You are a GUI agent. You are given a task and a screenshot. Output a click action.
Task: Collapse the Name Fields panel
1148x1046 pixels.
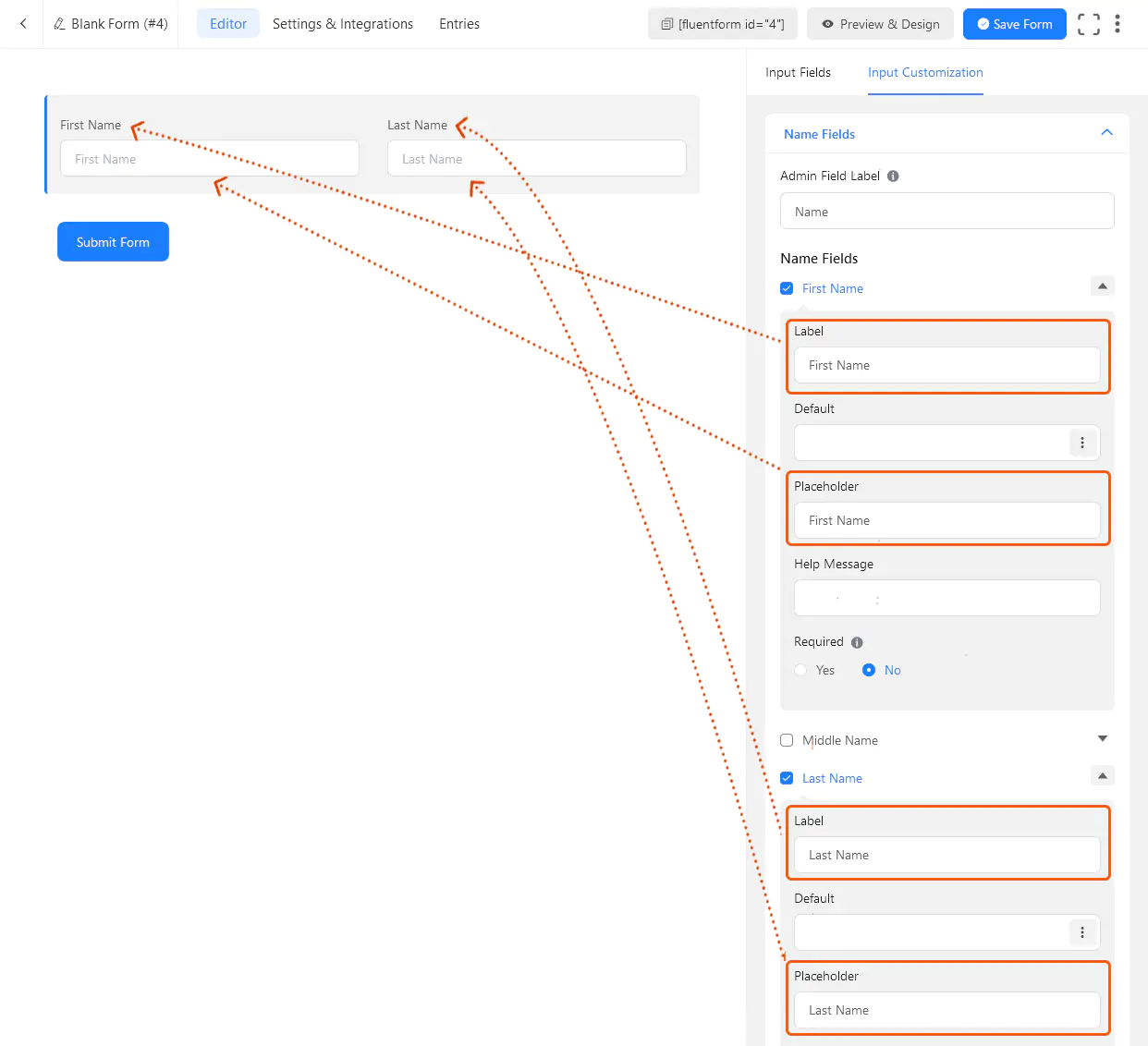[x=1106, y=132]
